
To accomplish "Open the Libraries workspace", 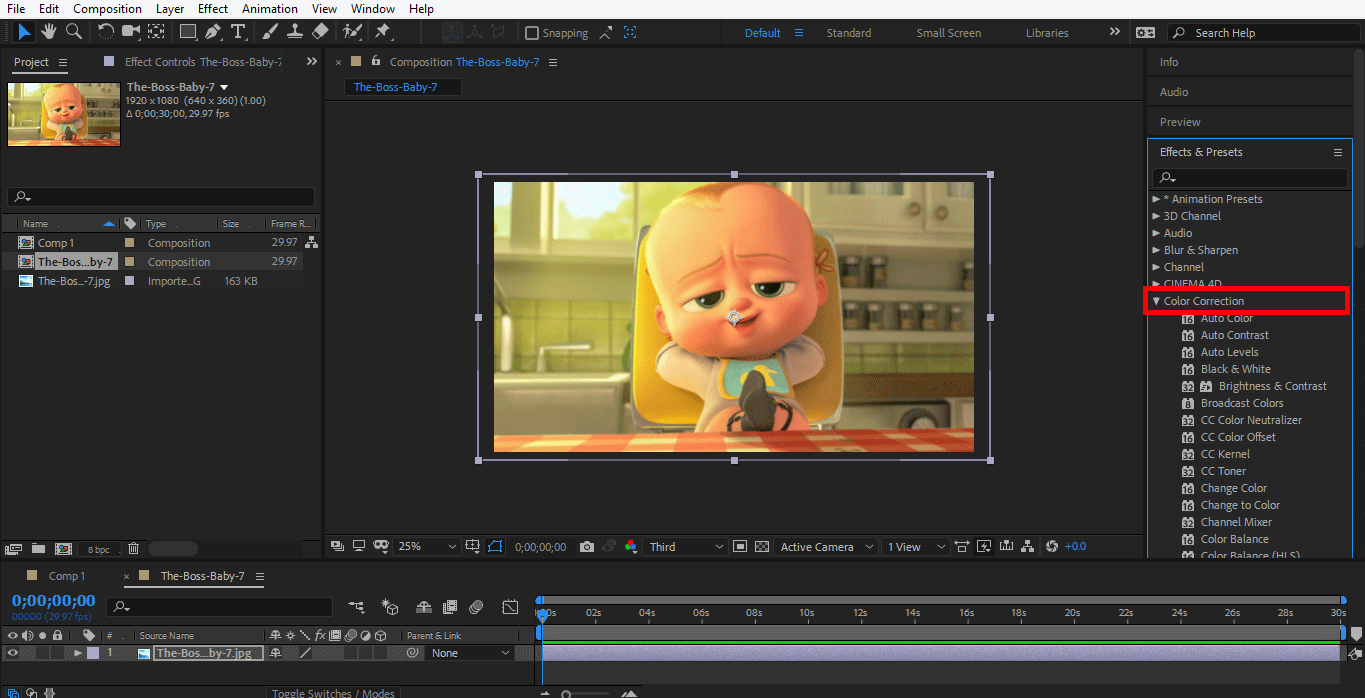I will click(x=1046, y=32).
